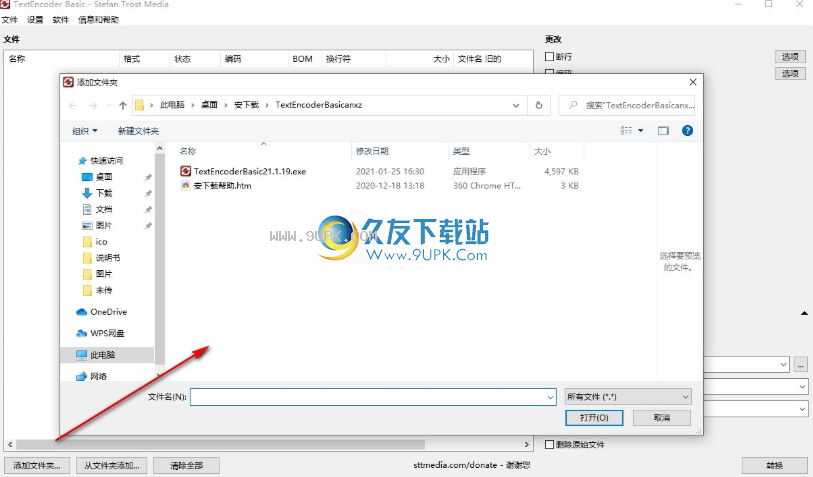Select the 安下载帮助.htm file icon
Viewport: 813px width, 477px height.
[x=186, y=186]
